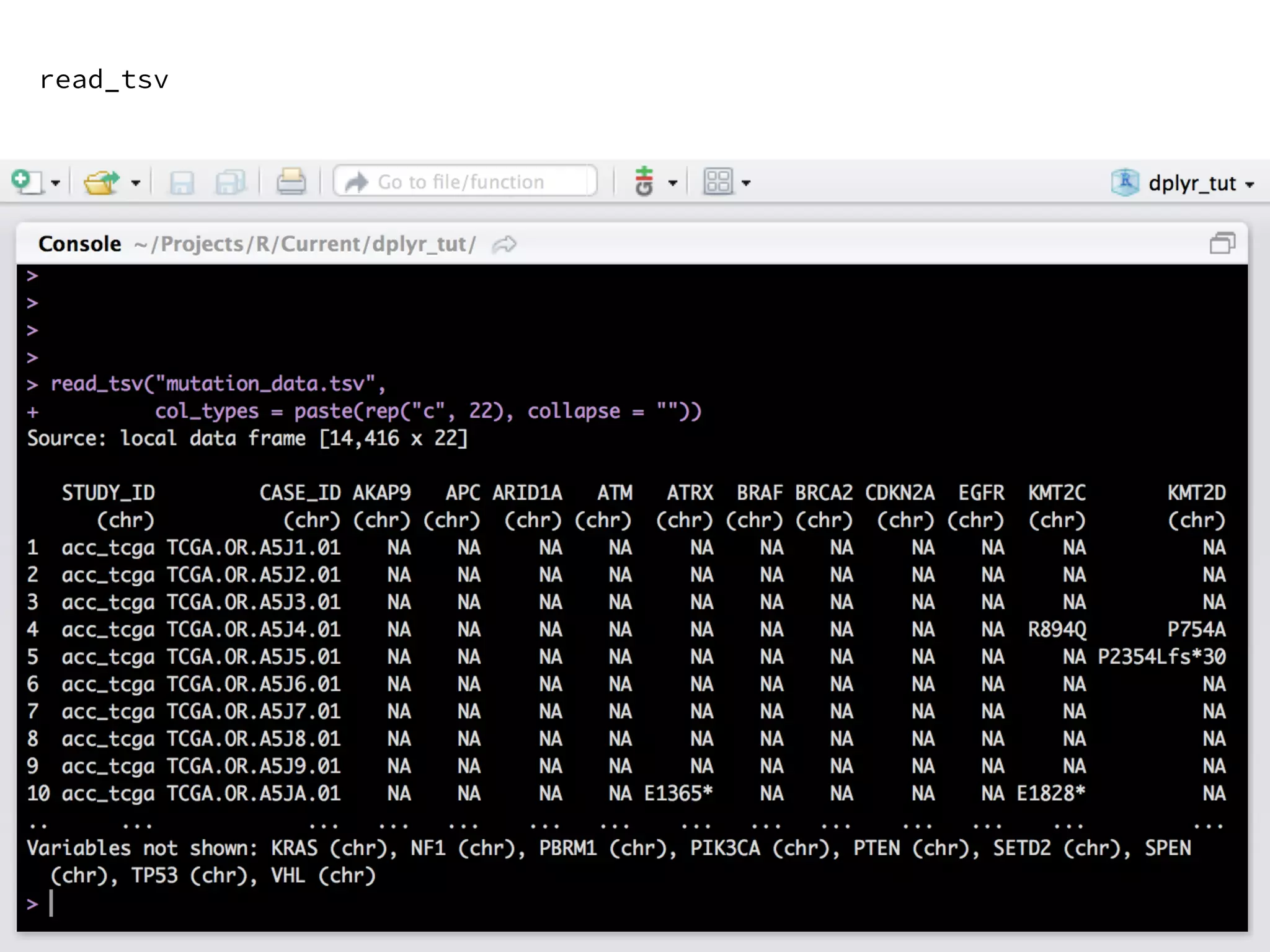Screen dimensions: 1270x952
Task: Click the Save document icon
Action: (x=182, y=182)
